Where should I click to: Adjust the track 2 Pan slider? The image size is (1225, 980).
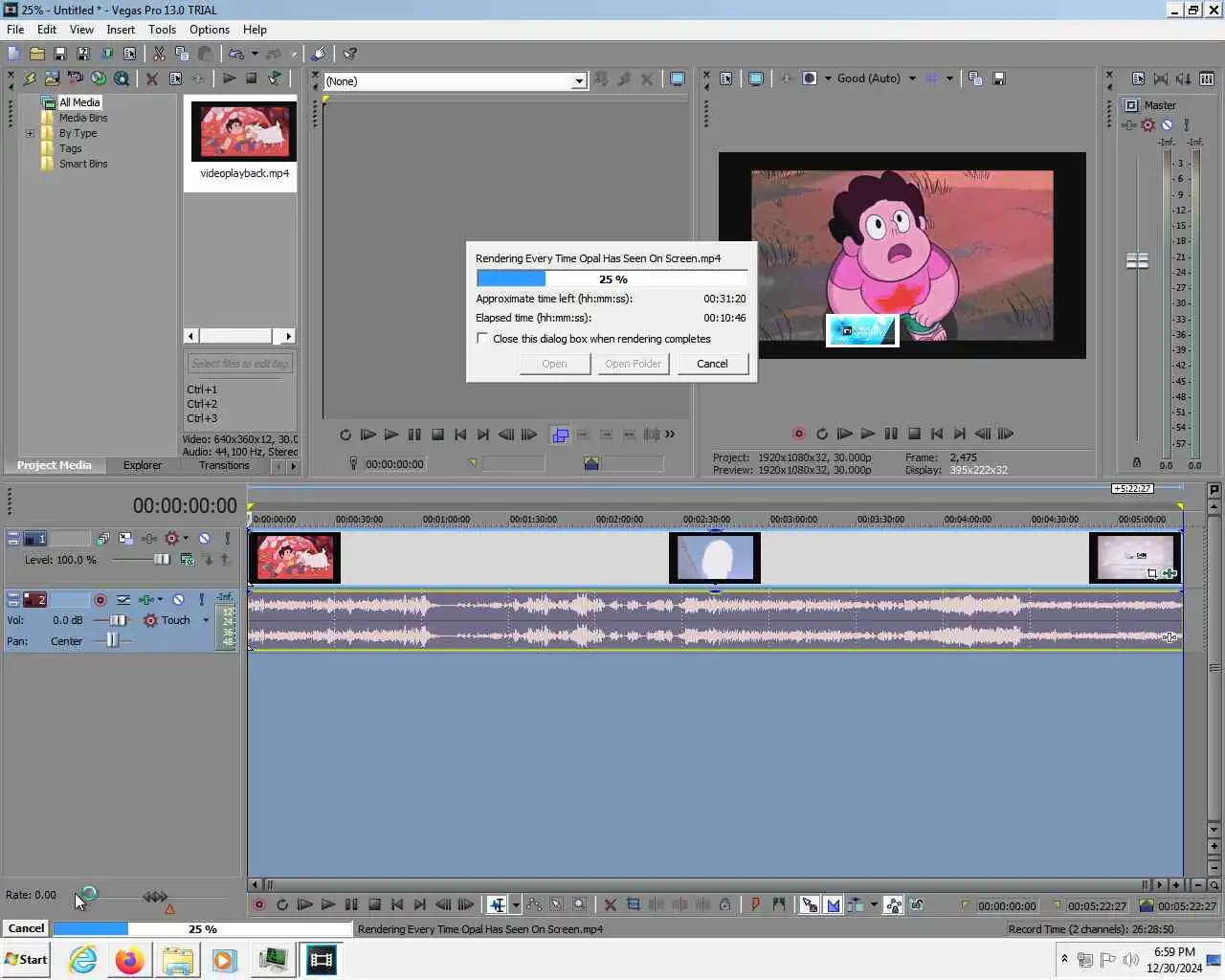[113, 641]
